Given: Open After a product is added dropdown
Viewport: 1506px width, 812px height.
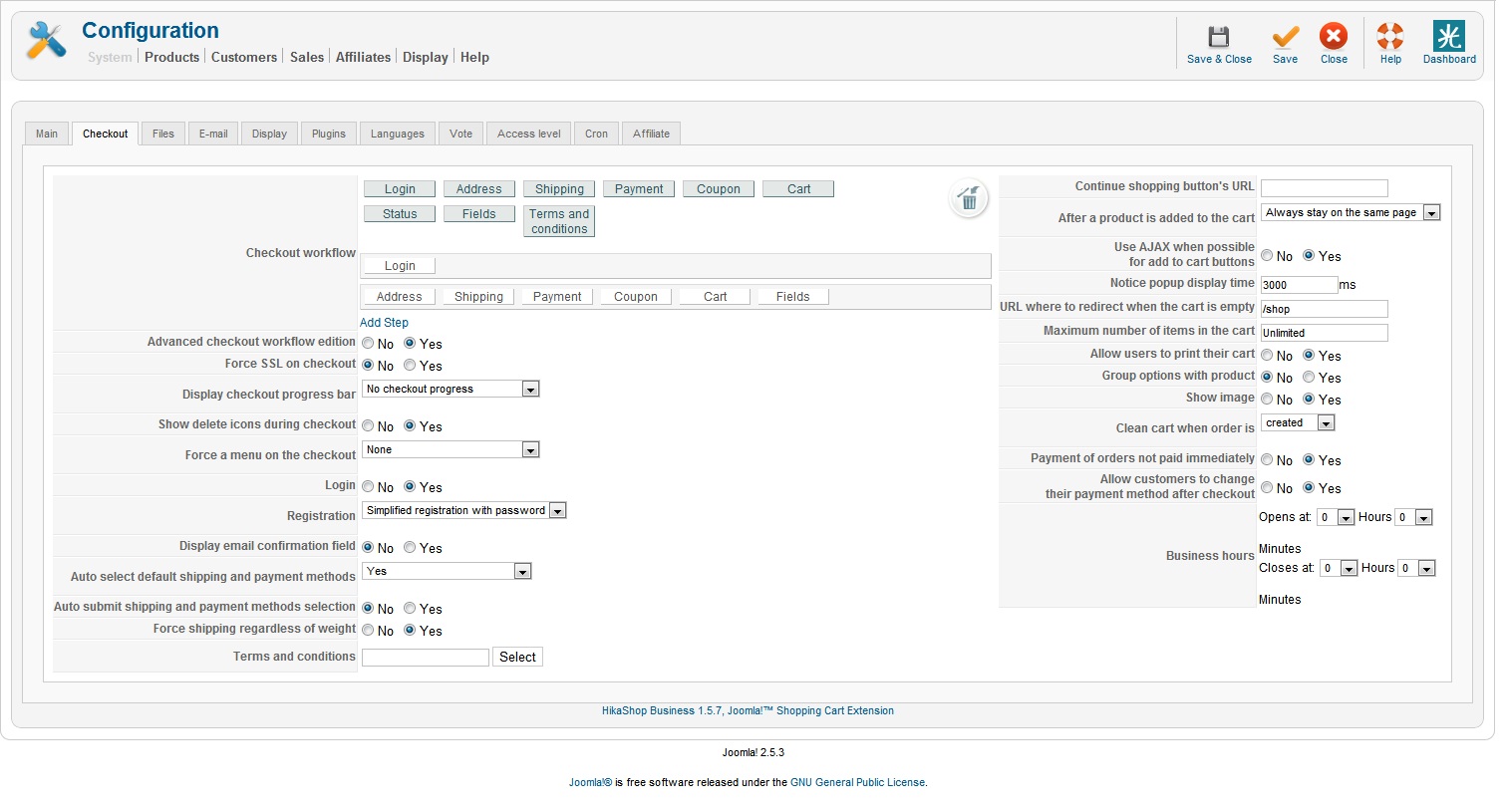Looking at the screenshot, I should point(1351,212).
